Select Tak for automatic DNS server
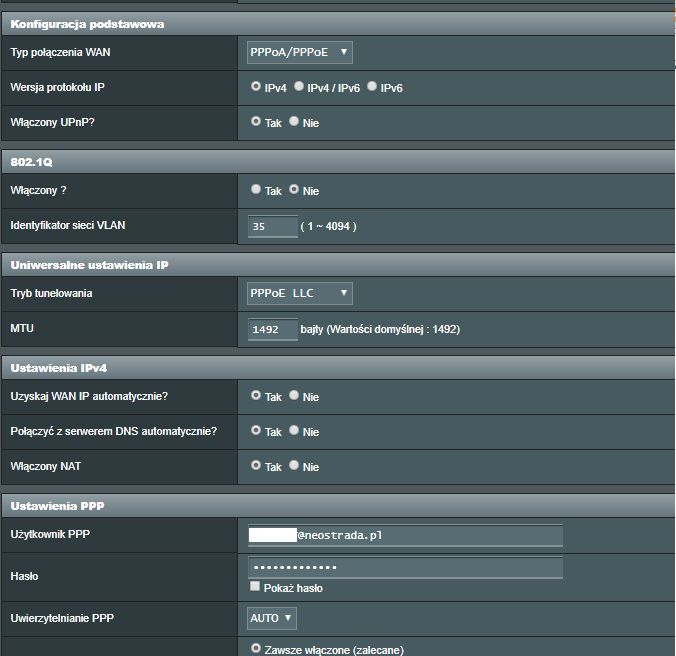676x656 pixels. coord(256,431)
